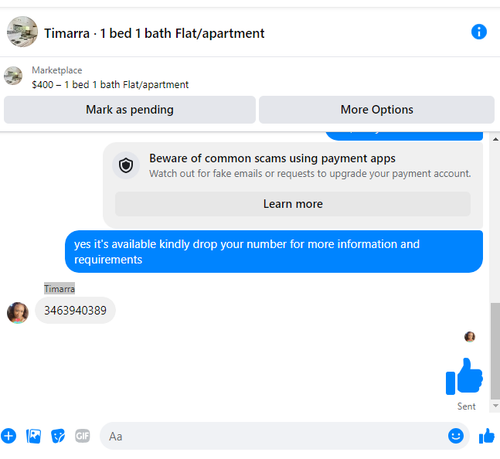Click the Sent status text

pos(466,406)
